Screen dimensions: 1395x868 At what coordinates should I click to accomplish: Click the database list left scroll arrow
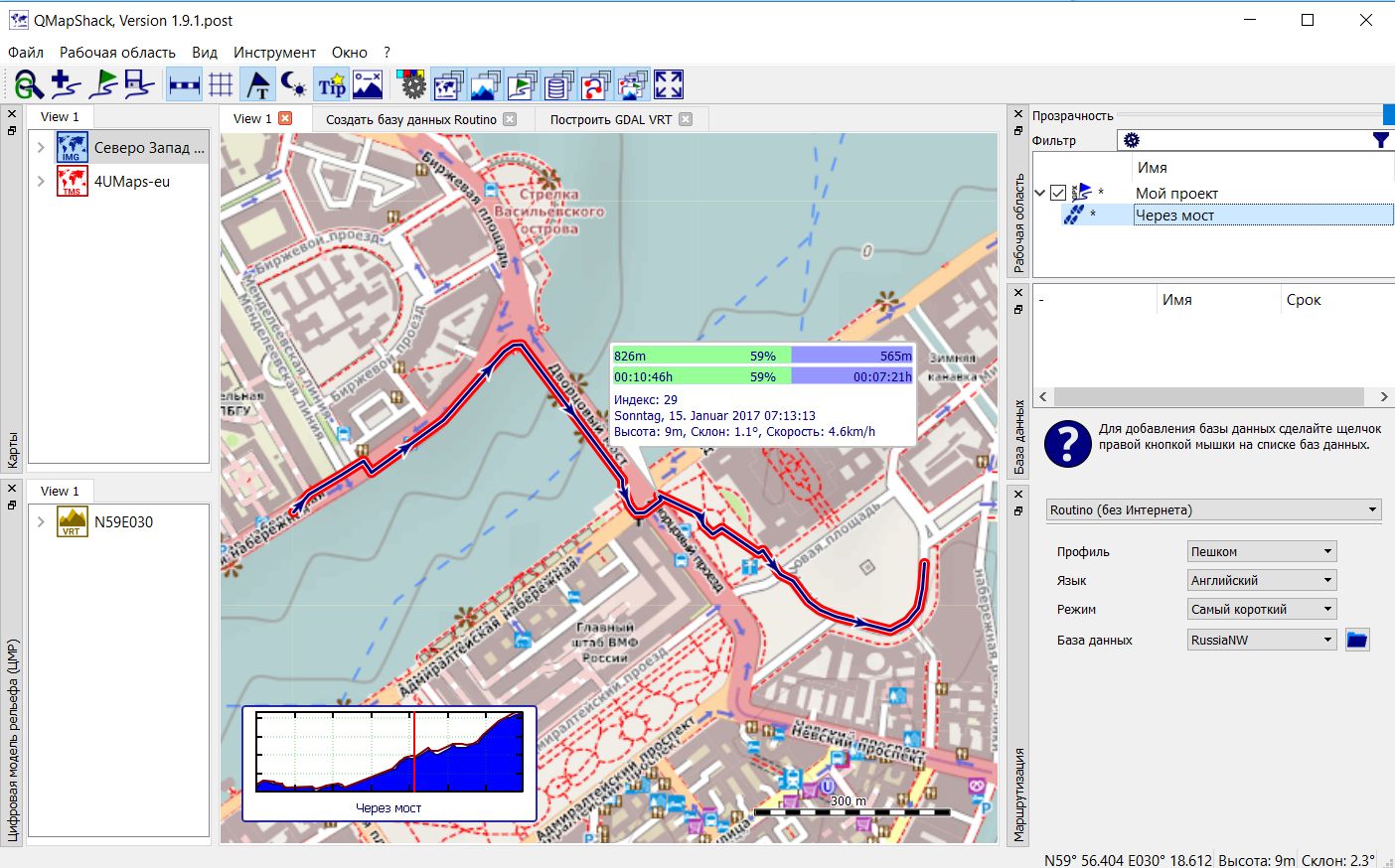coord(1042,396)
